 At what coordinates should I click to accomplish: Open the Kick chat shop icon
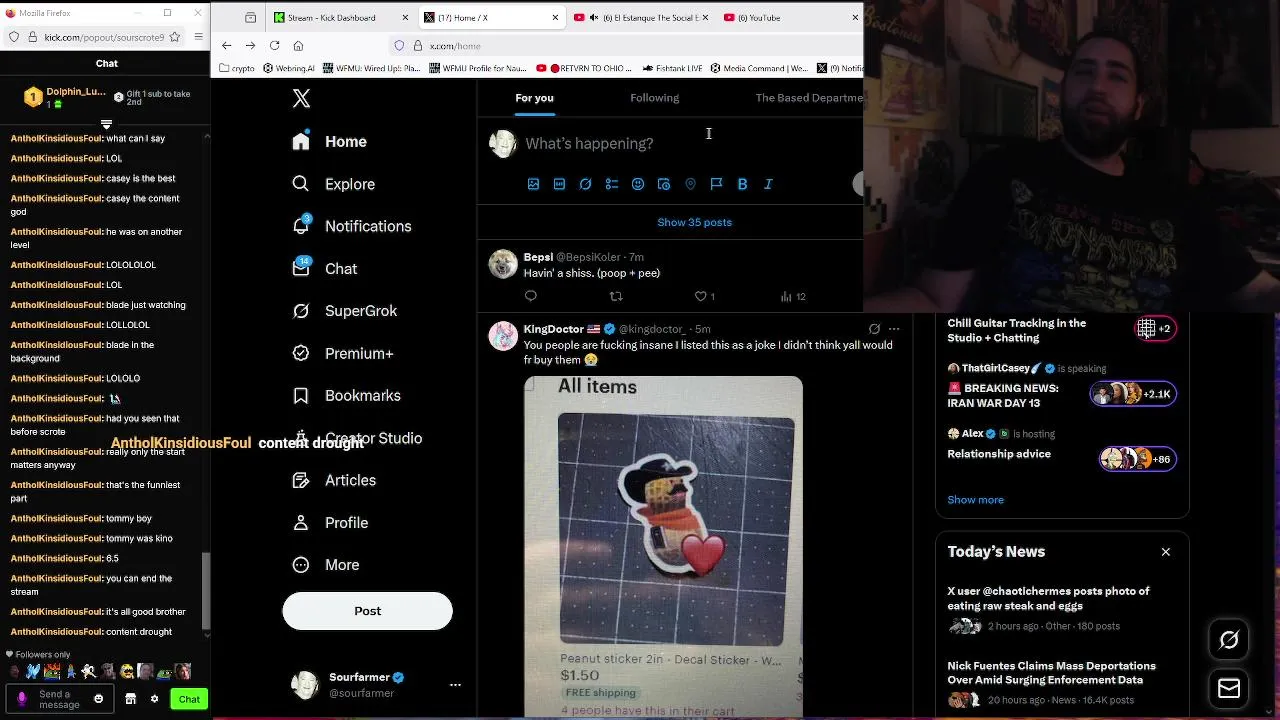coord(130,699)
